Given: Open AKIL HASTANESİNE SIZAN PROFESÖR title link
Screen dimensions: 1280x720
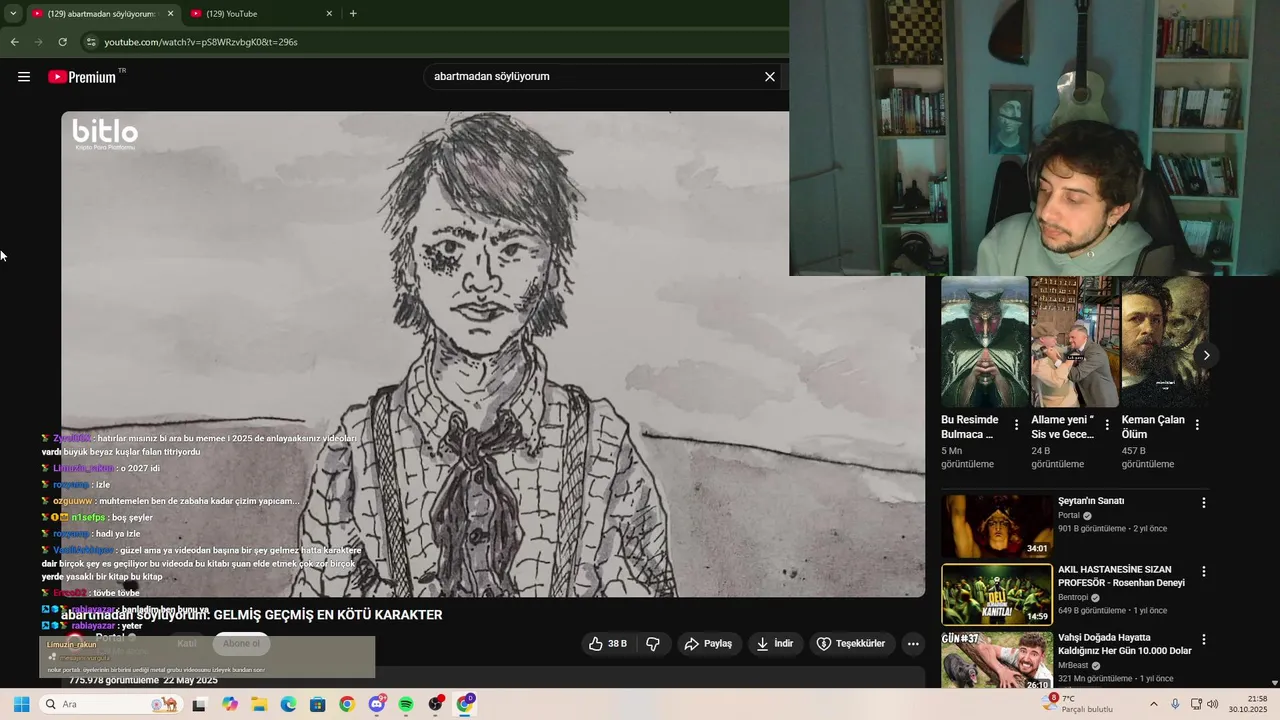Looking at the screenshot, I should (1121, 576).
